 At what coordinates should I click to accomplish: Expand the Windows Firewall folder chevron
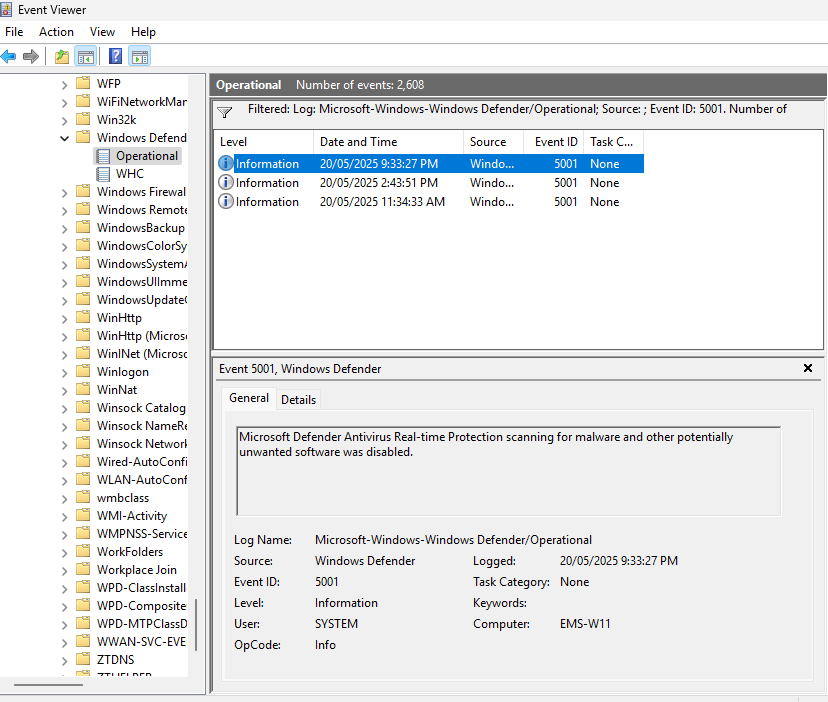click(65, 192)
